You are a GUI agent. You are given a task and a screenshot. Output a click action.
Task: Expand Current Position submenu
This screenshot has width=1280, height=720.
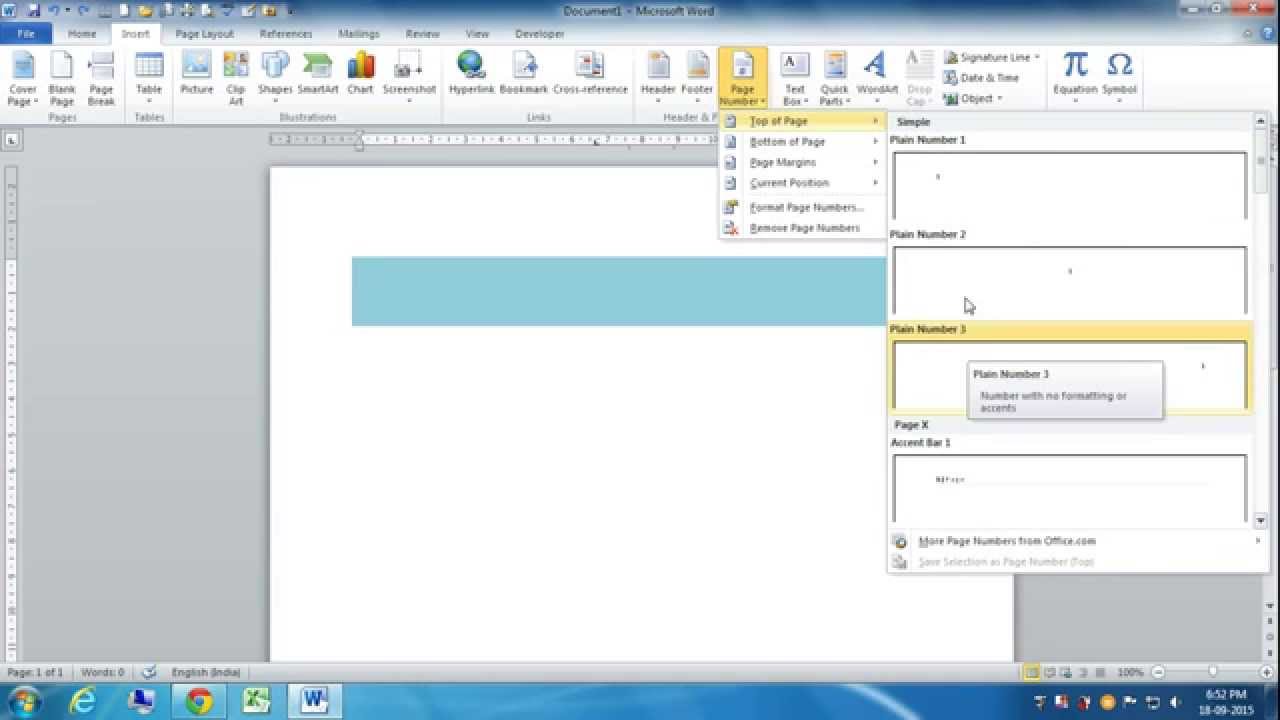point(802,183)
